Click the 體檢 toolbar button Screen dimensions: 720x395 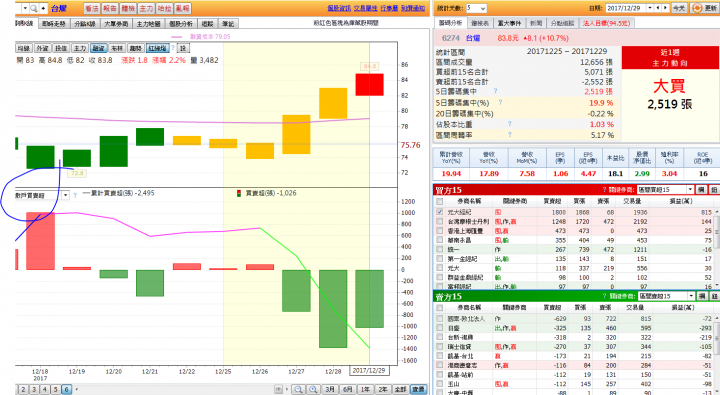click(x=128, y=8)
